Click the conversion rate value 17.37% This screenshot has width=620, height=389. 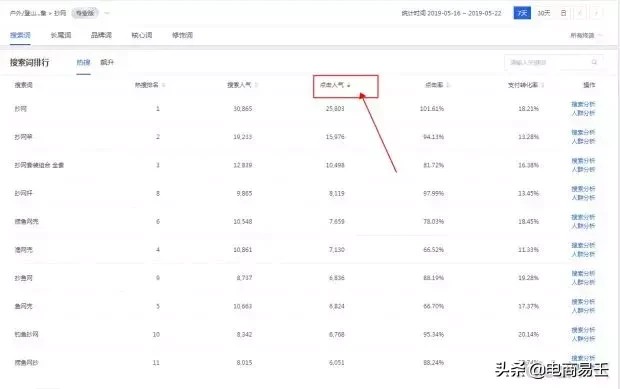click(x=528, y=306)
